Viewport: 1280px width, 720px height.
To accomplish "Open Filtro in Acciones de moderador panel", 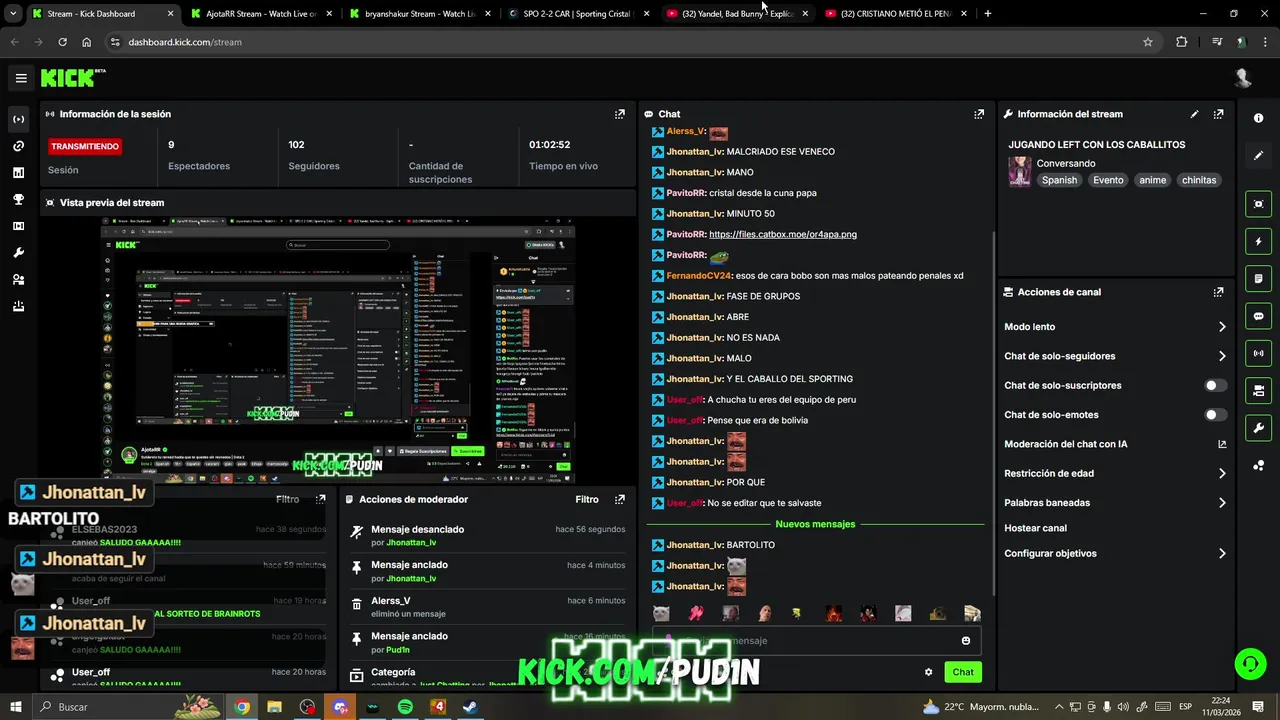I will (587, 499).
